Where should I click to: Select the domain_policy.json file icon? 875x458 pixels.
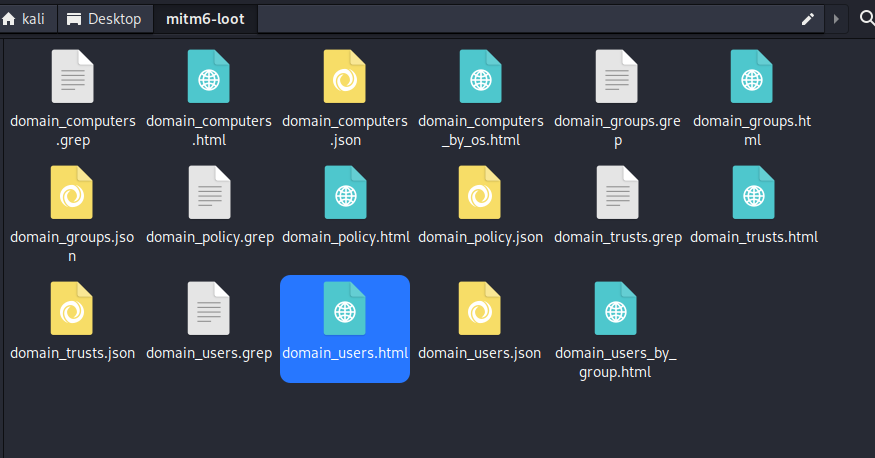tap(480, 192)
